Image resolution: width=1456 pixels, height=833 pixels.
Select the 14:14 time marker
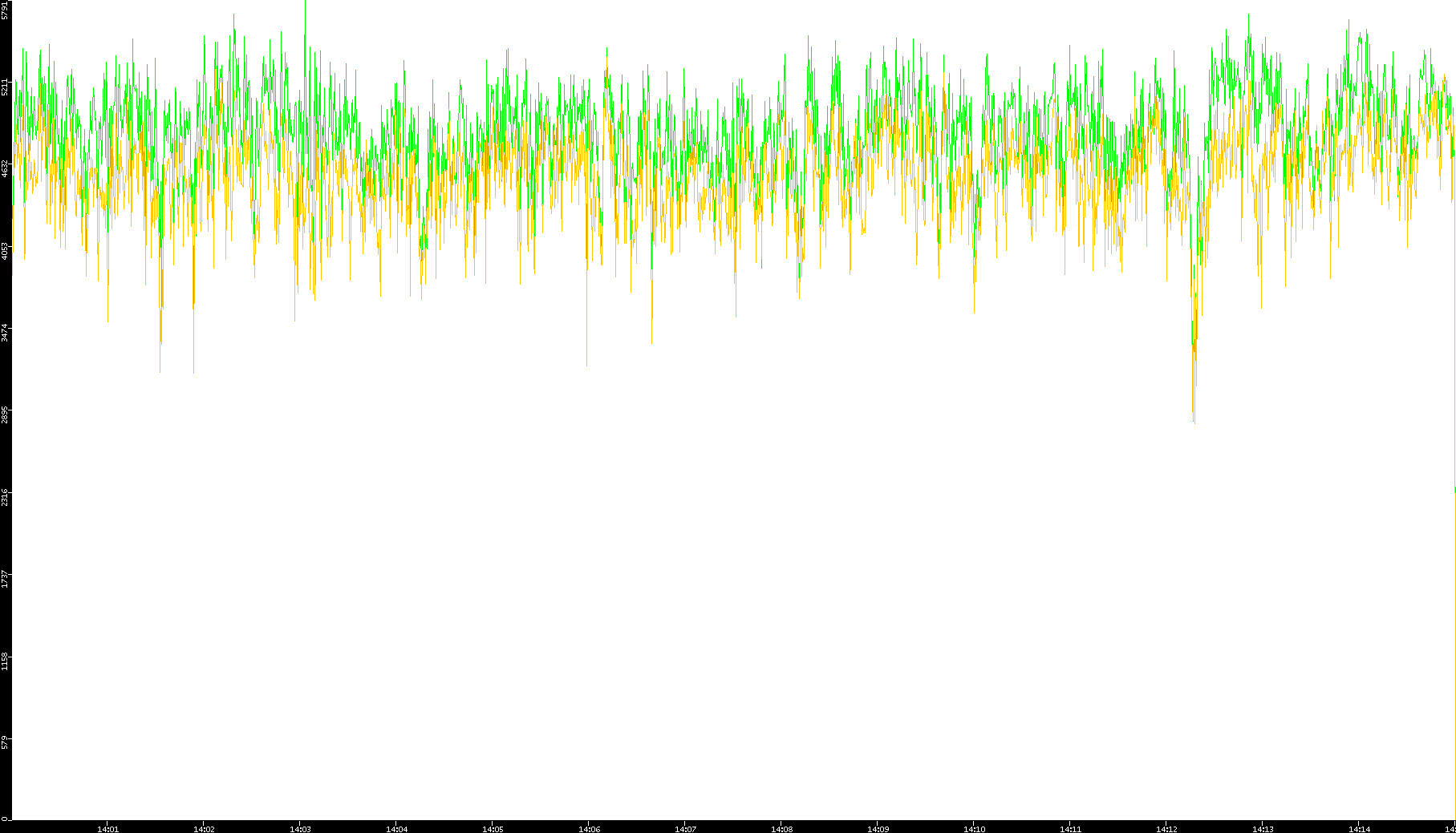pyautogui.click(x=1359, y=828)
